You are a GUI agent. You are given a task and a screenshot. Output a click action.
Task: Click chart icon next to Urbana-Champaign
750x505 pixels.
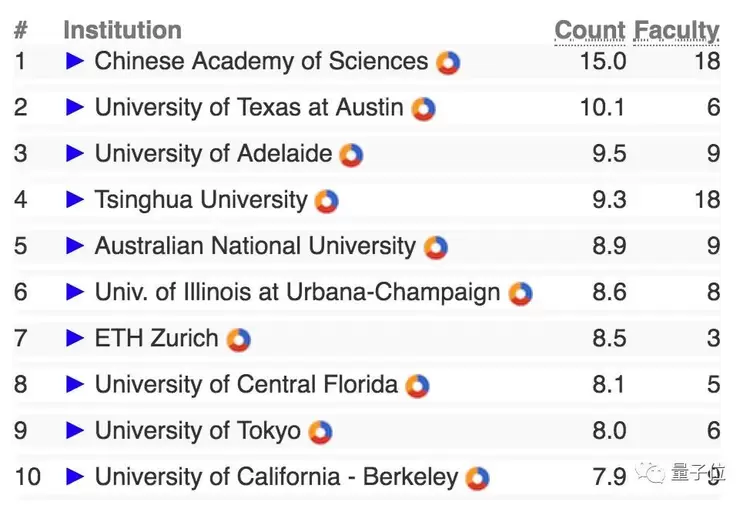point(520,293)
